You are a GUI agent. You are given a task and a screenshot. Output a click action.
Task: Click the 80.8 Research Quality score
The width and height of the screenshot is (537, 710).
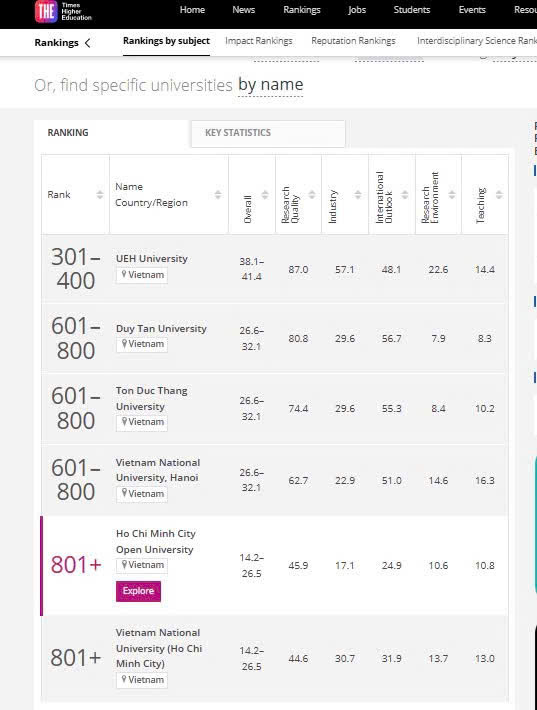click(x=298, y=339)
